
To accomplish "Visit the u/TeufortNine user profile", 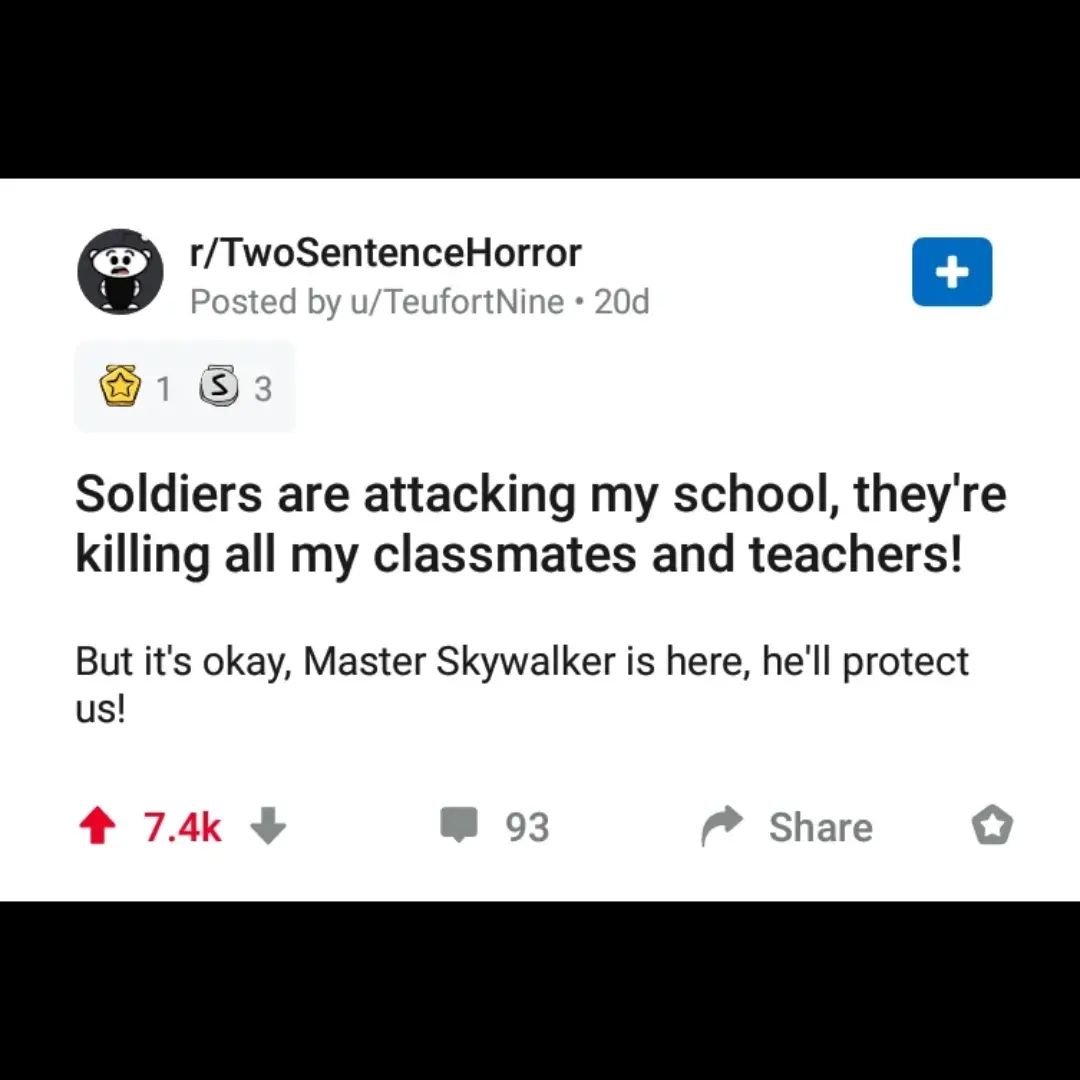I will (x=457, y=302).
